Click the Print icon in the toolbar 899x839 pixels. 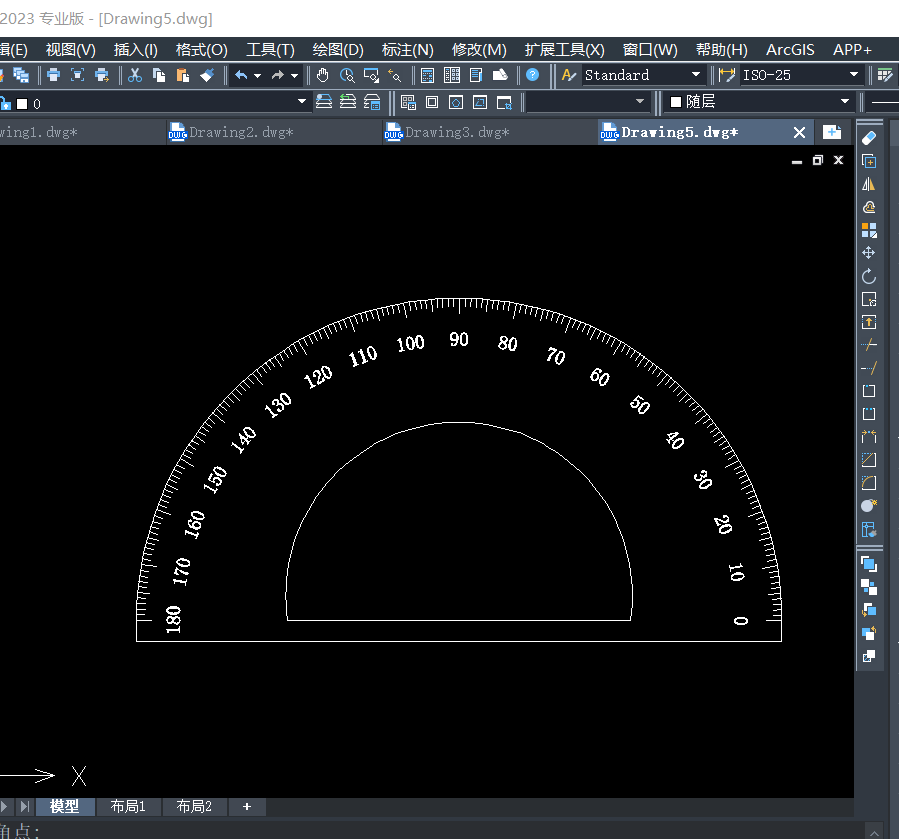pyautogui.click(x=53, y=75)
